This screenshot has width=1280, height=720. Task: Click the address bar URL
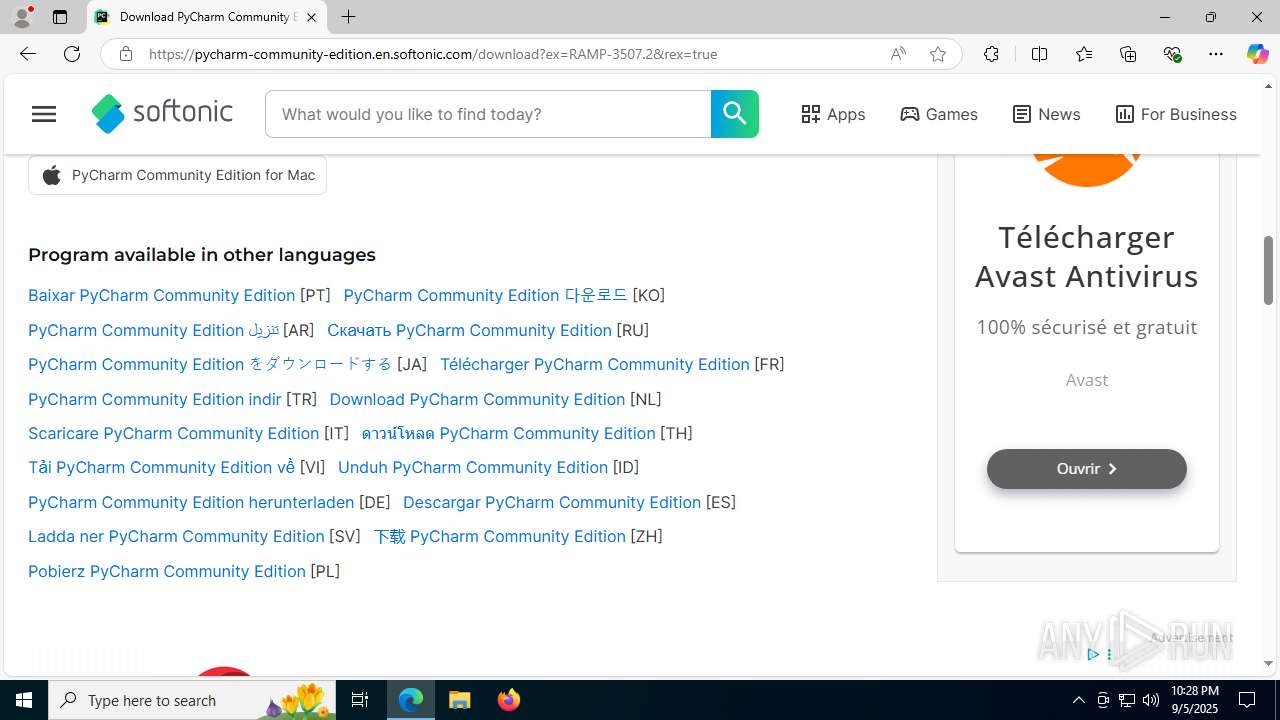click(x=433, y=54)
